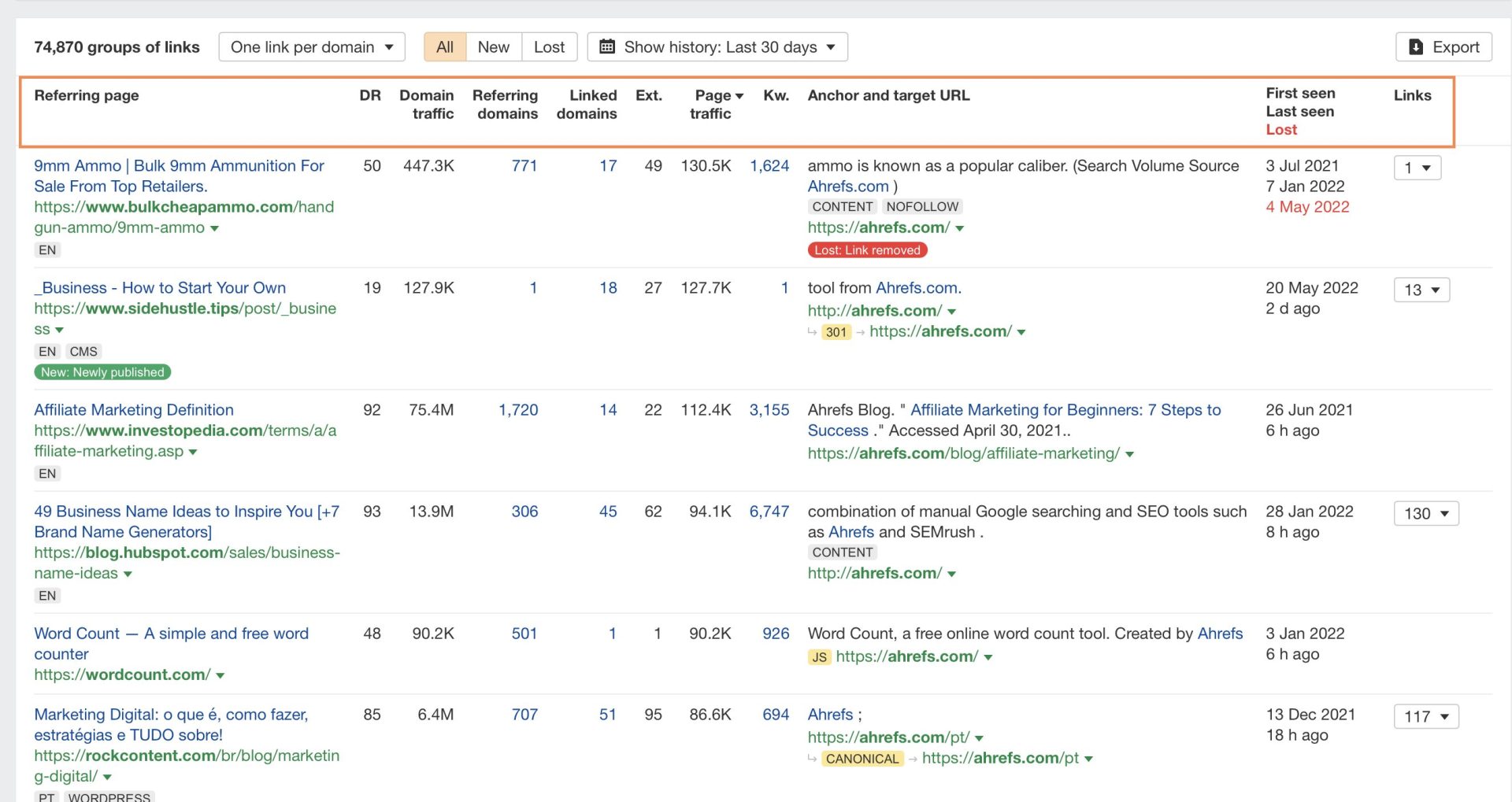Click referring domains value 501

pyautogui.click(x=524, y=634)
